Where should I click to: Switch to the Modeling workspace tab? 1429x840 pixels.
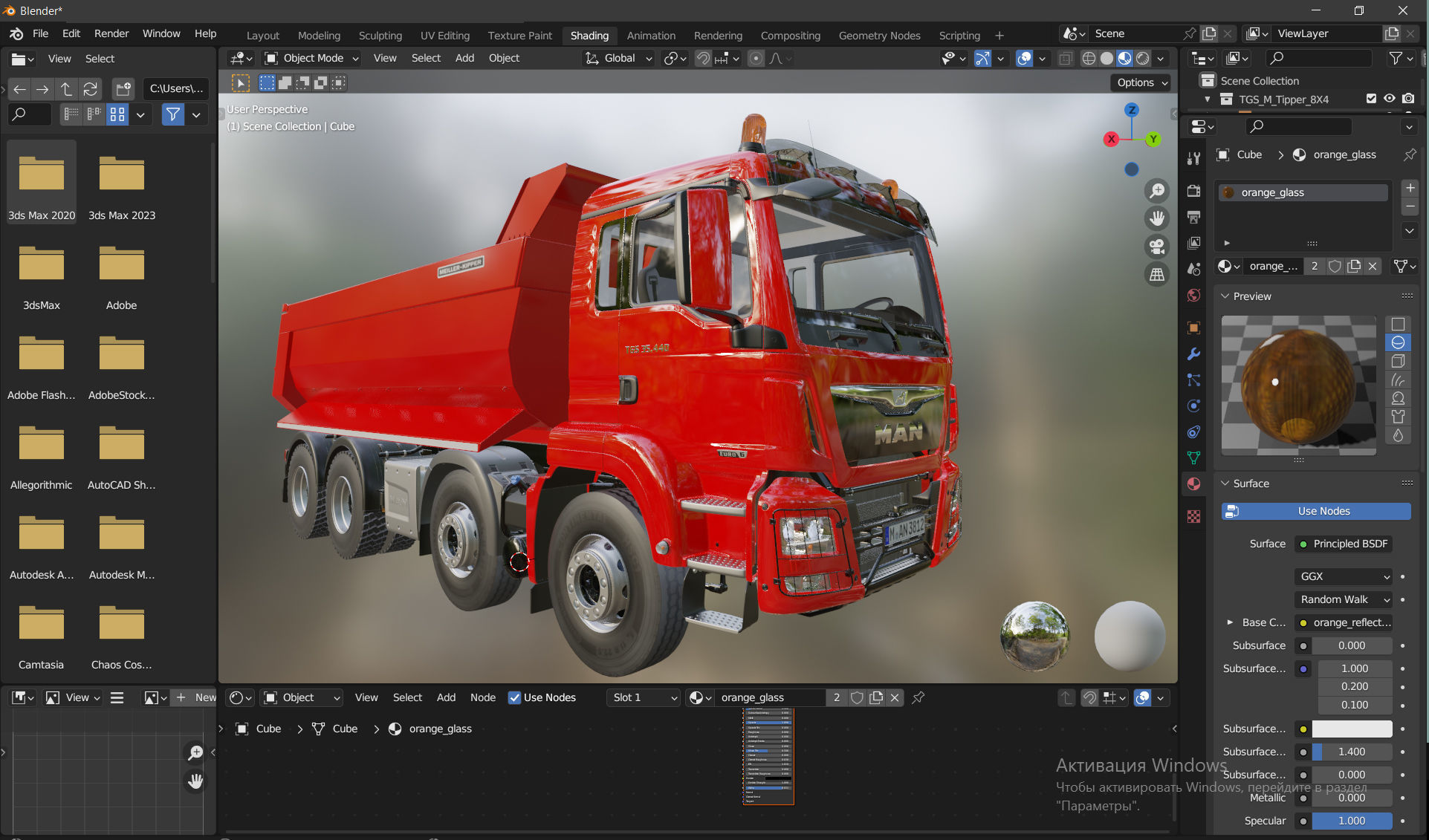(x=319, y=36)
